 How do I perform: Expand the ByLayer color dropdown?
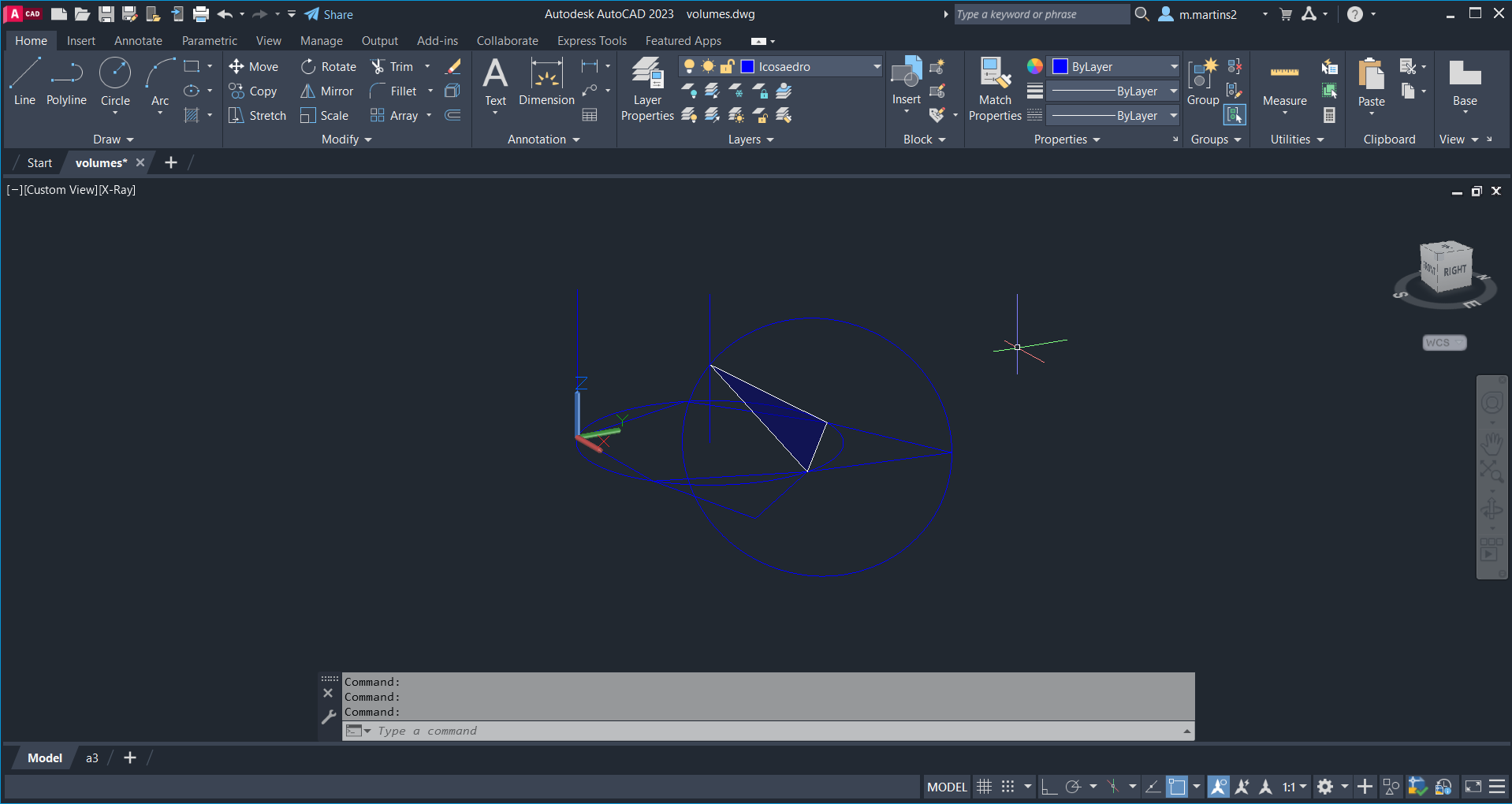point(1173,67)
